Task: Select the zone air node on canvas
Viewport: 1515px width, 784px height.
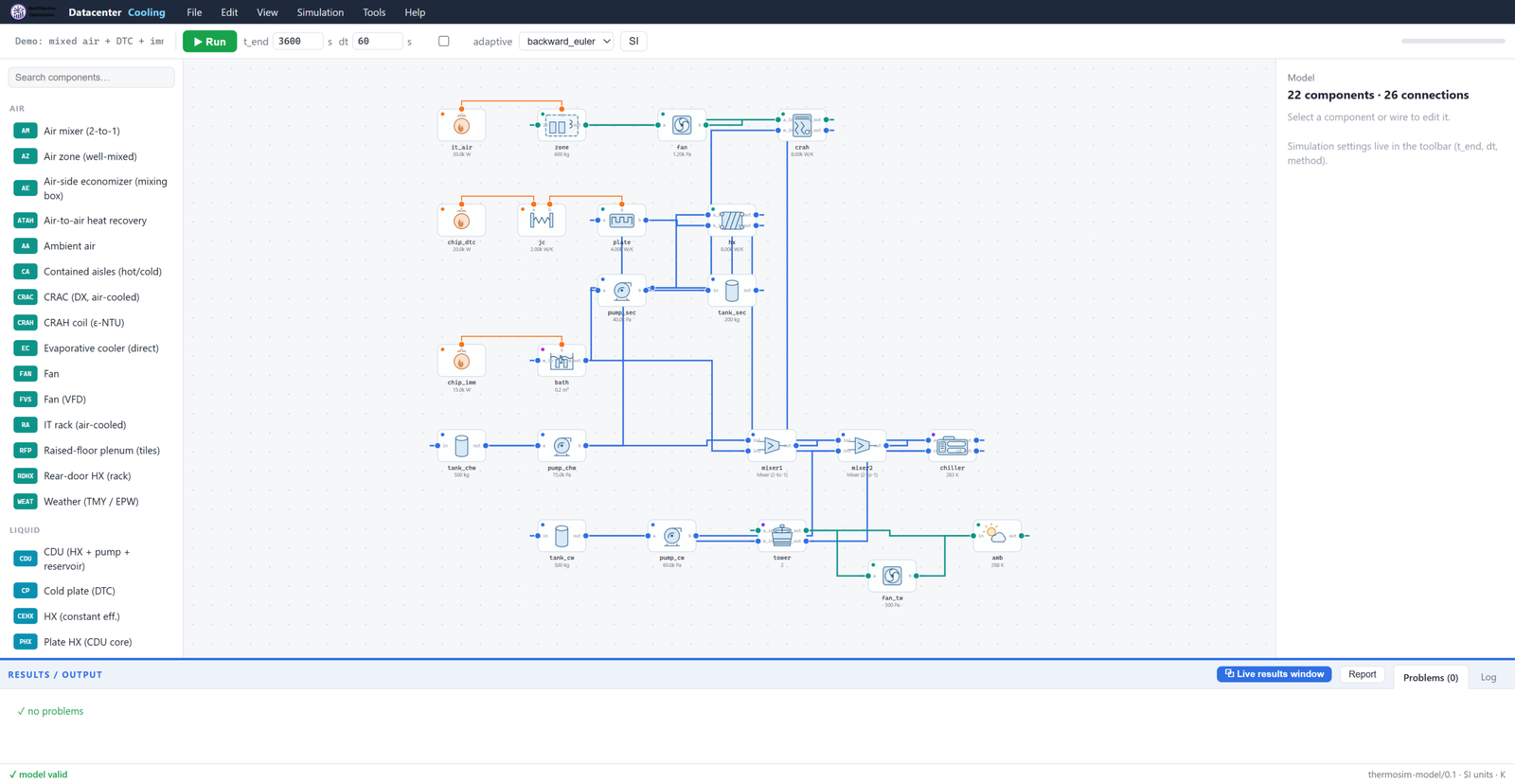Action: [561, 125]
